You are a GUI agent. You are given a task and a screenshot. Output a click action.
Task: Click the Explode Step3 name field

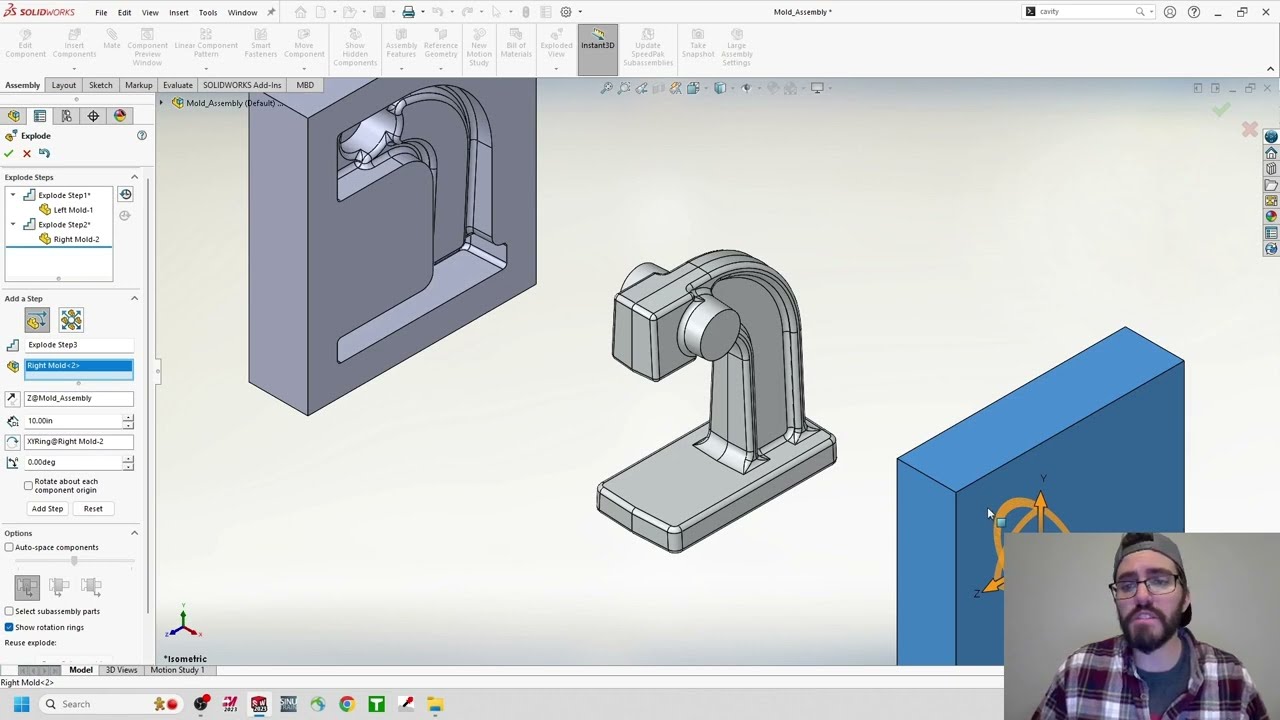coord(79,345)
